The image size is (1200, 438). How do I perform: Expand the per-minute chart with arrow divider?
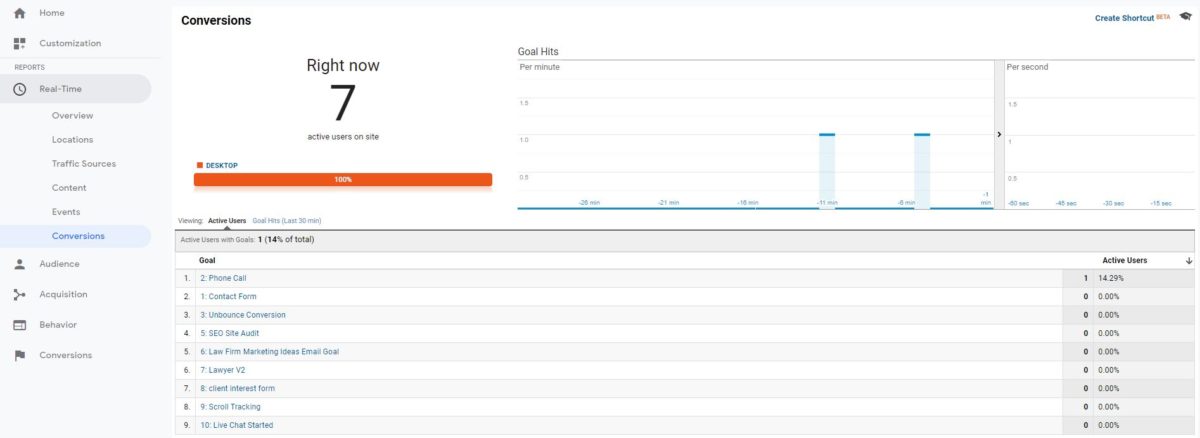[999, 133]
